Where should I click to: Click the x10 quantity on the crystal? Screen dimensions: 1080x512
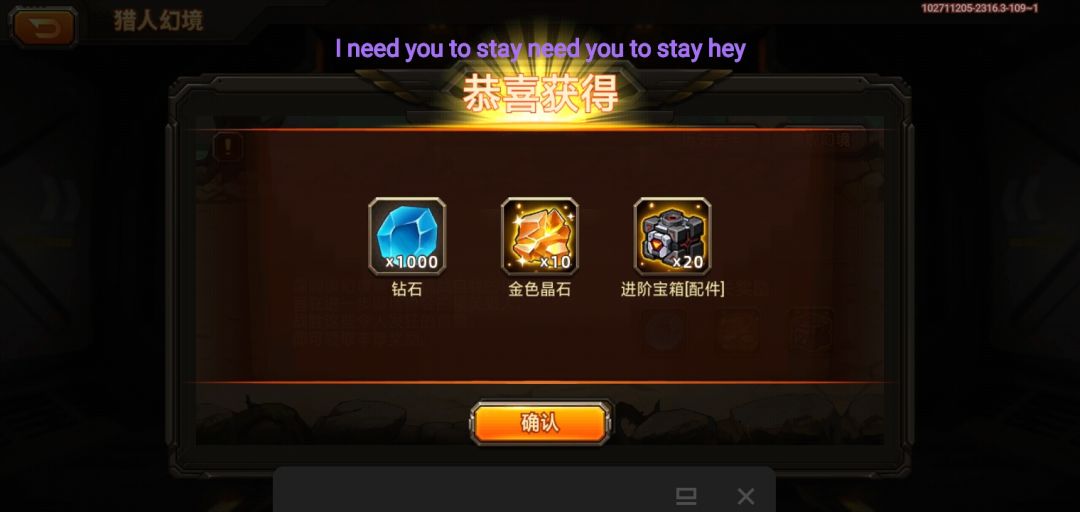click(x=554, y=262)
